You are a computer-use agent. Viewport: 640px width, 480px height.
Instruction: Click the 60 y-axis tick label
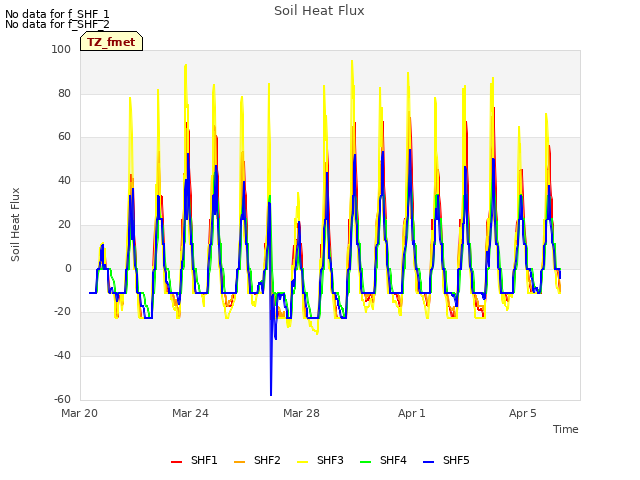[x=64, y=137]
